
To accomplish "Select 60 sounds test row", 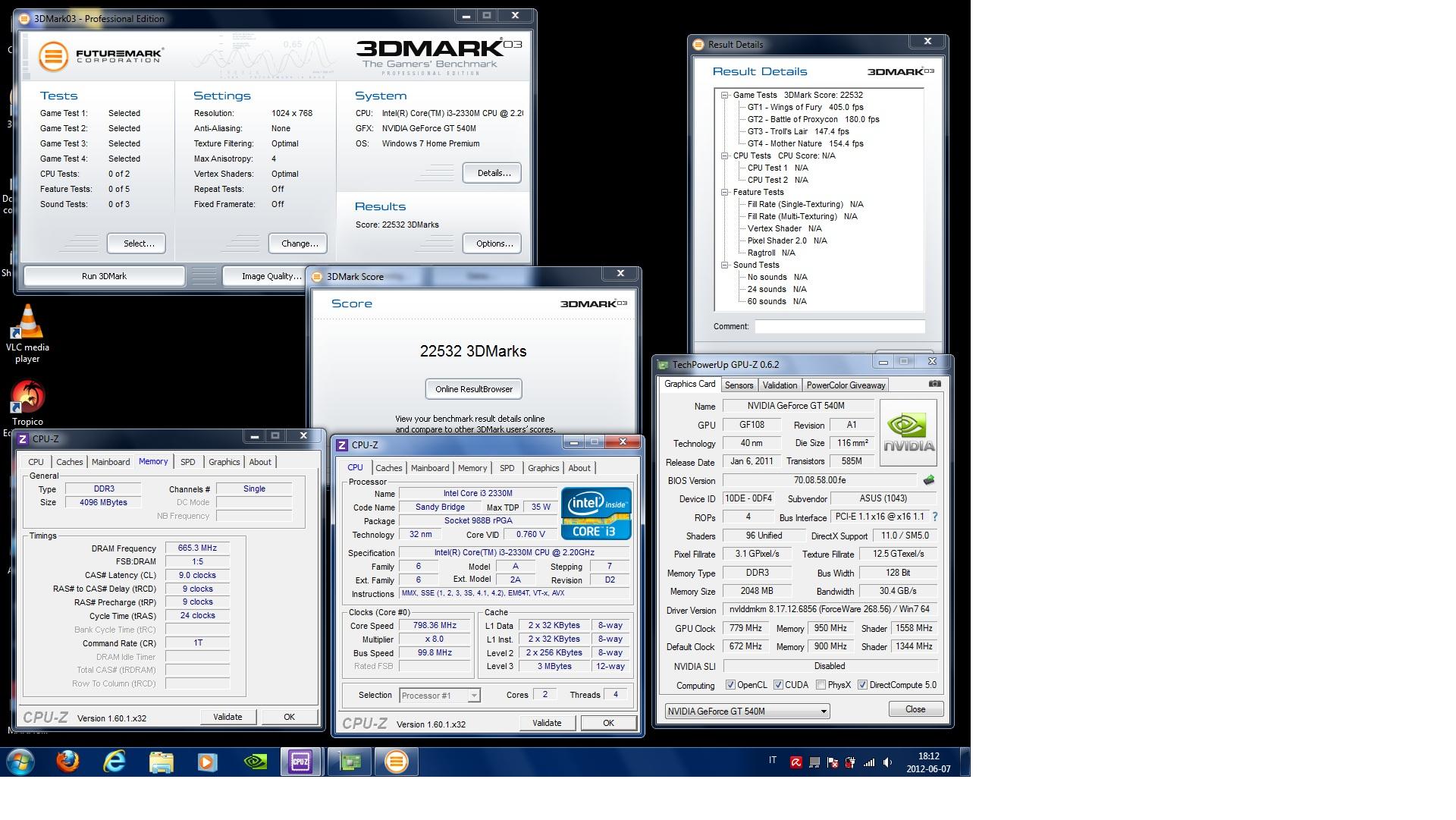I will [777, 301].
